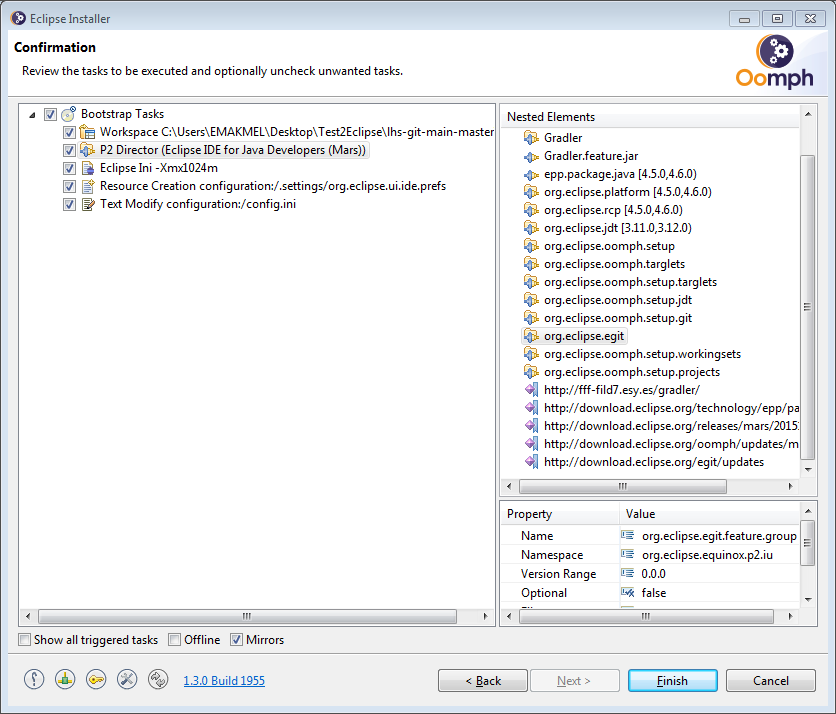Viewport: 836px width, 714px height.
Task: Click icon next to org.eclipse.egit
Action: 531,336
